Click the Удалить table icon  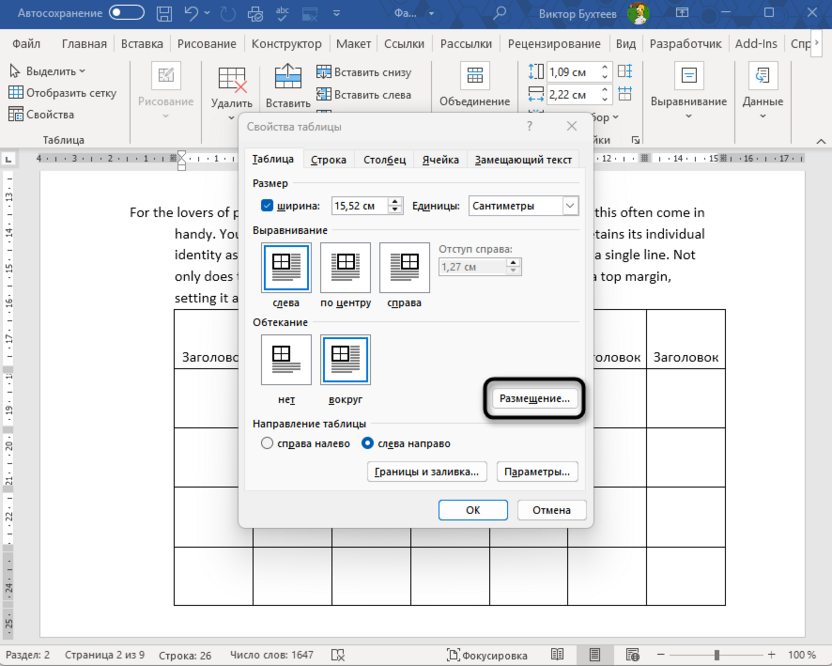[x=232, y=80]
